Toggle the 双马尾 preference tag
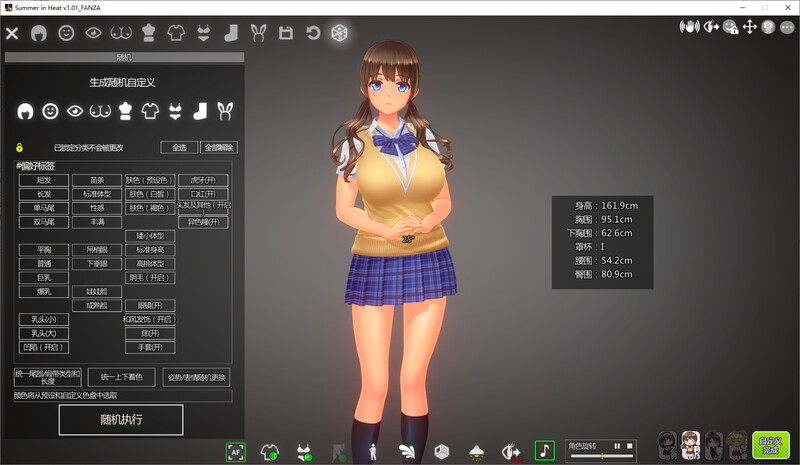 (x=44, y=222)
